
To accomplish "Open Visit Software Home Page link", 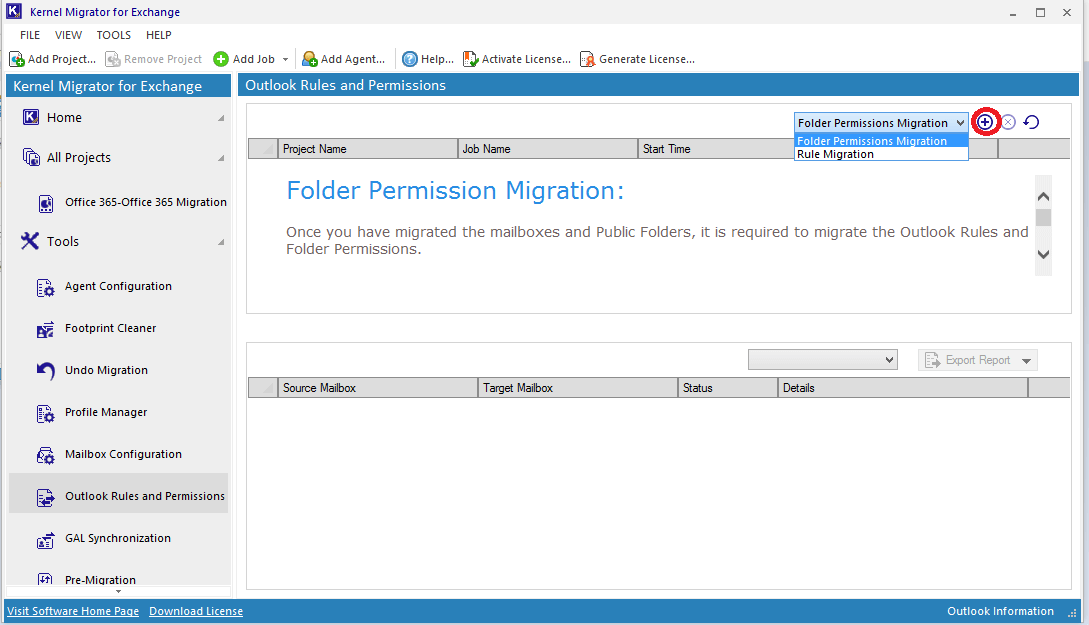I will coord(73,611).
